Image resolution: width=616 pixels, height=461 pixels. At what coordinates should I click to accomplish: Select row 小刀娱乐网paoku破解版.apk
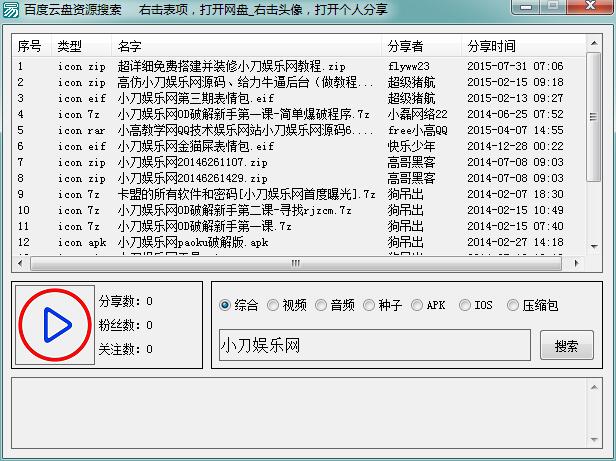[x=299, y=242]
